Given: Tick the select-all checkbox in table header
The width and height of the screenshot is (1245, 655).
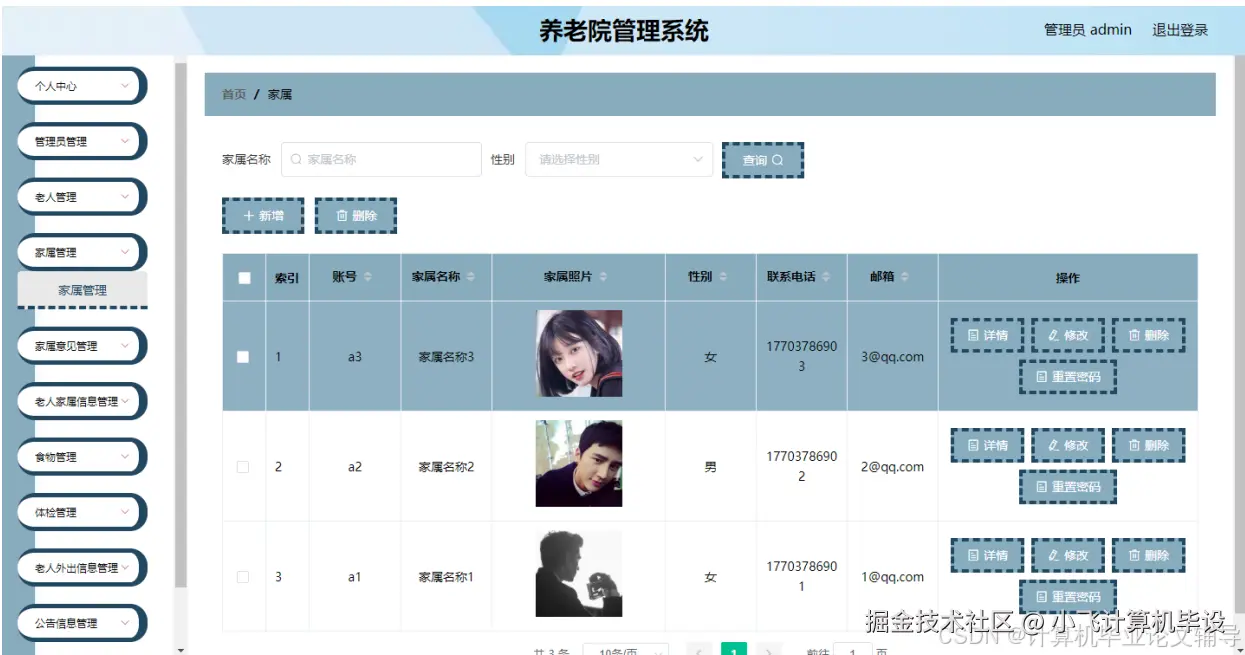Looking at the screenshot, I should click(x=244, y=278).
